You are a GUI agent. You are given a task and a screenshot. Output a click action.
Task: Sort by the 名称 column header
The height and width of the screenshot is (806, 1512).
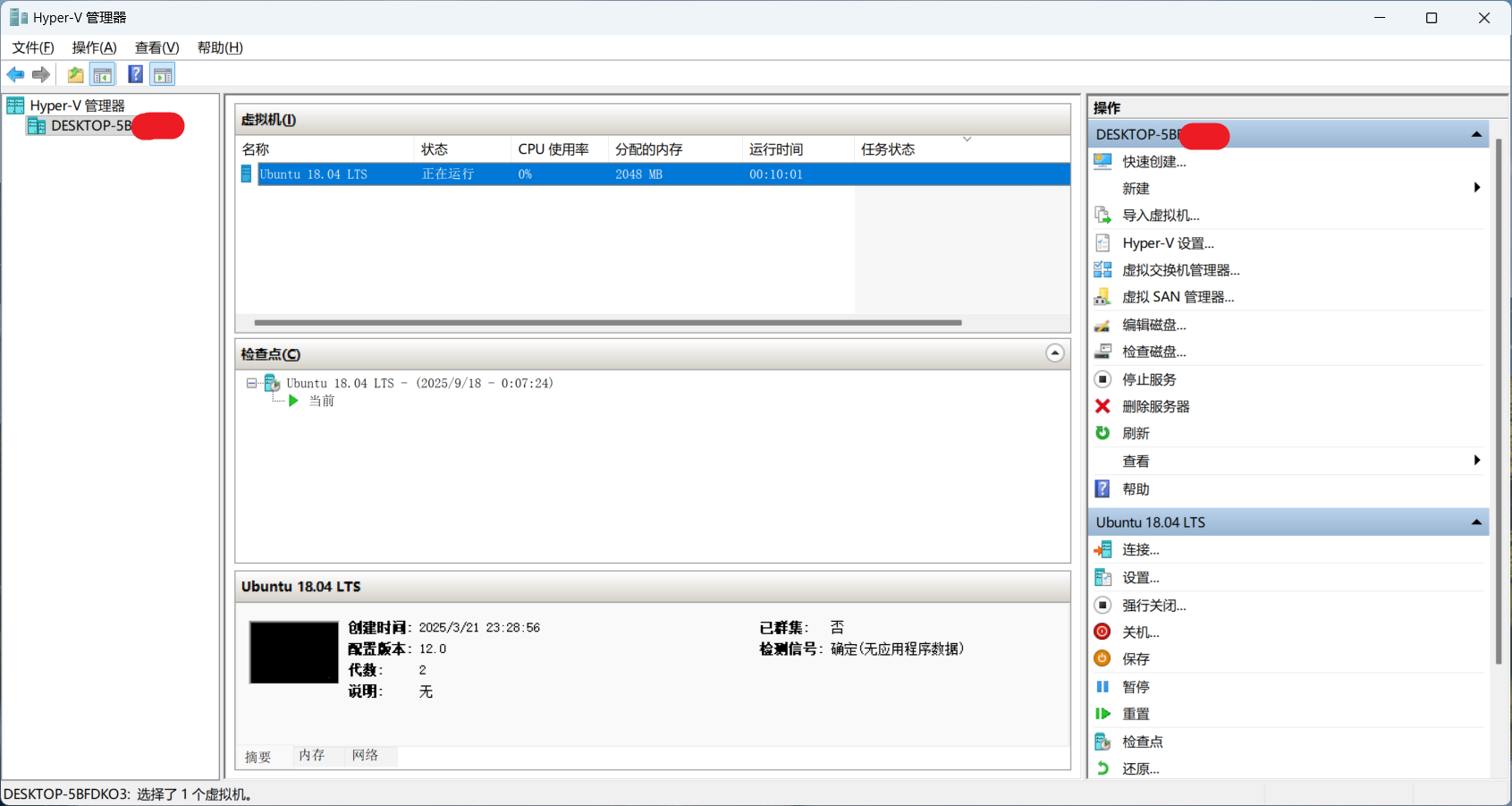coord(326,149)
